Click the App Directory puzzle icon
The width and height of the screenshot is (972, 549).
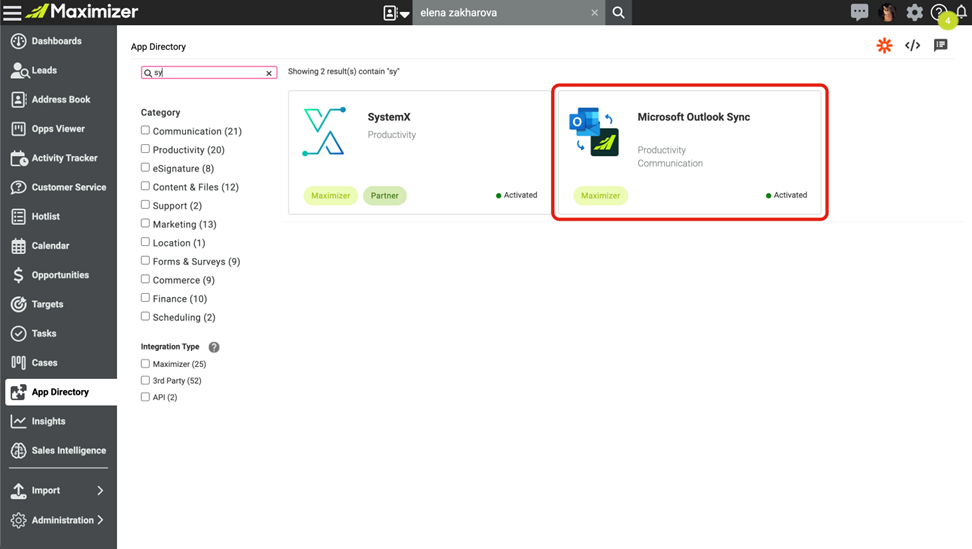point(19,392)
